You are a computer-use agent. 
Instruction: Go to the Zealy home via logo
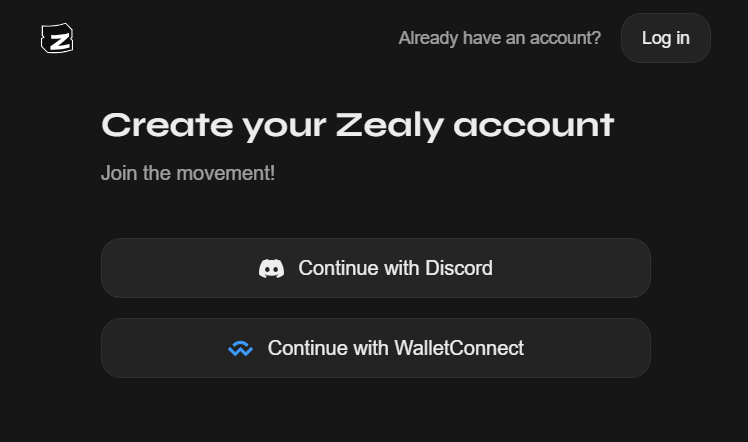point(57,39)
